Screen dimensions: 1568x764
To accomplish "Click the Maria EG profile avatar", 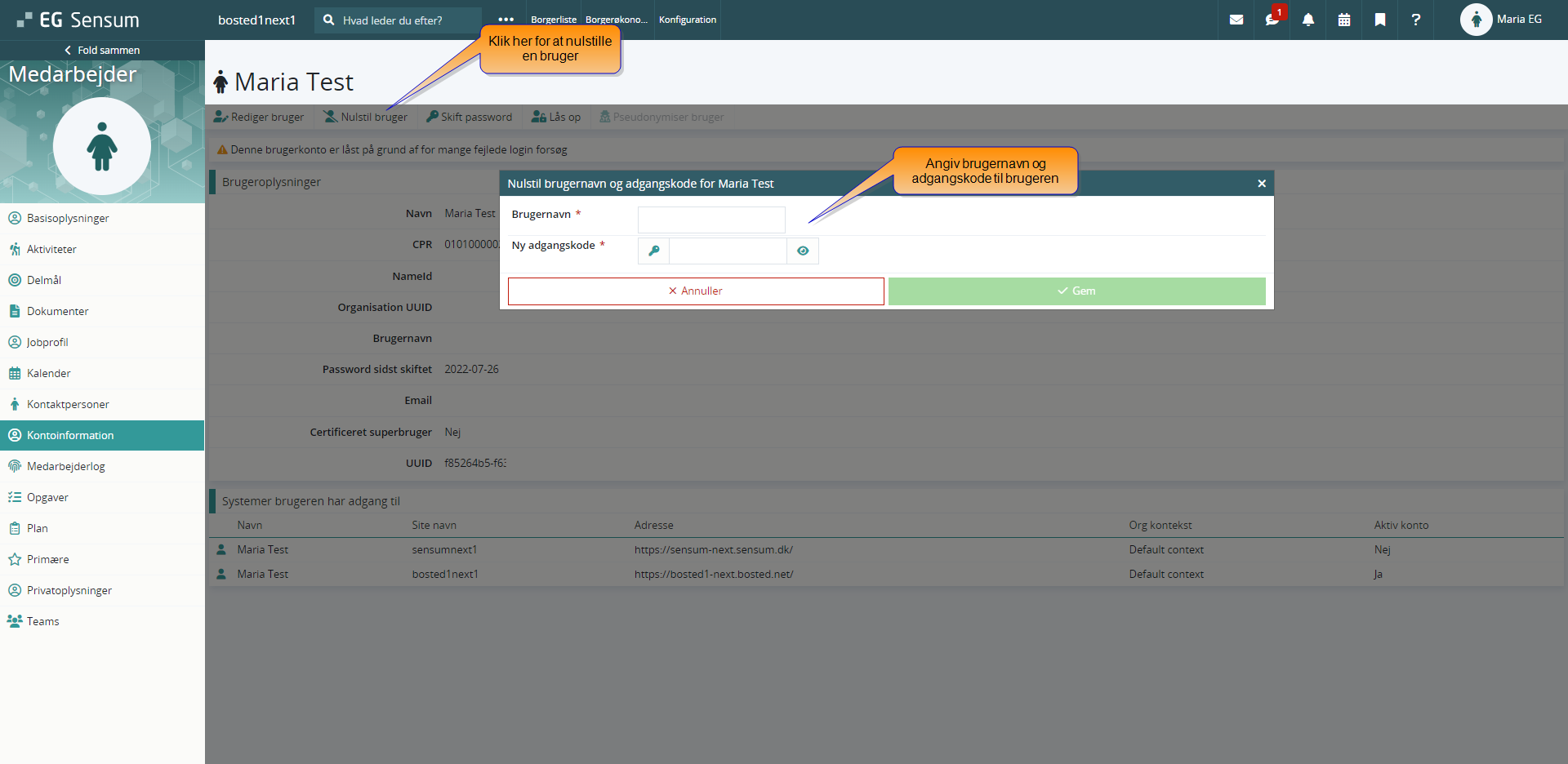I will 1476,20.
